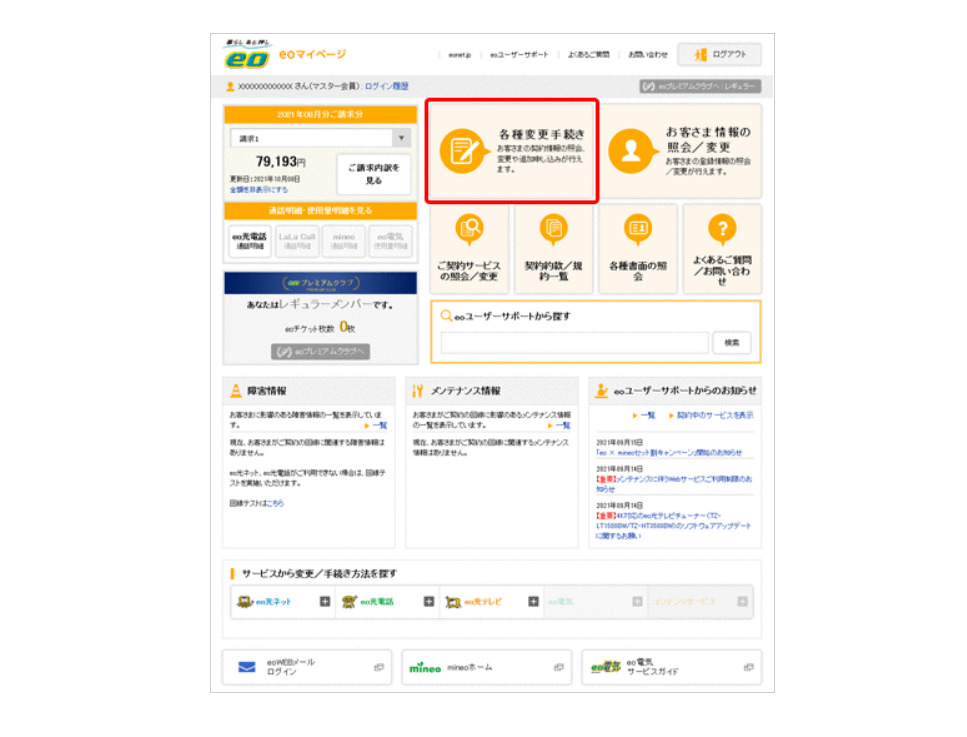967x737 pixels.
Task: Open よくあるご質問/お問い合わせ question mark icon
Action: 721,229
